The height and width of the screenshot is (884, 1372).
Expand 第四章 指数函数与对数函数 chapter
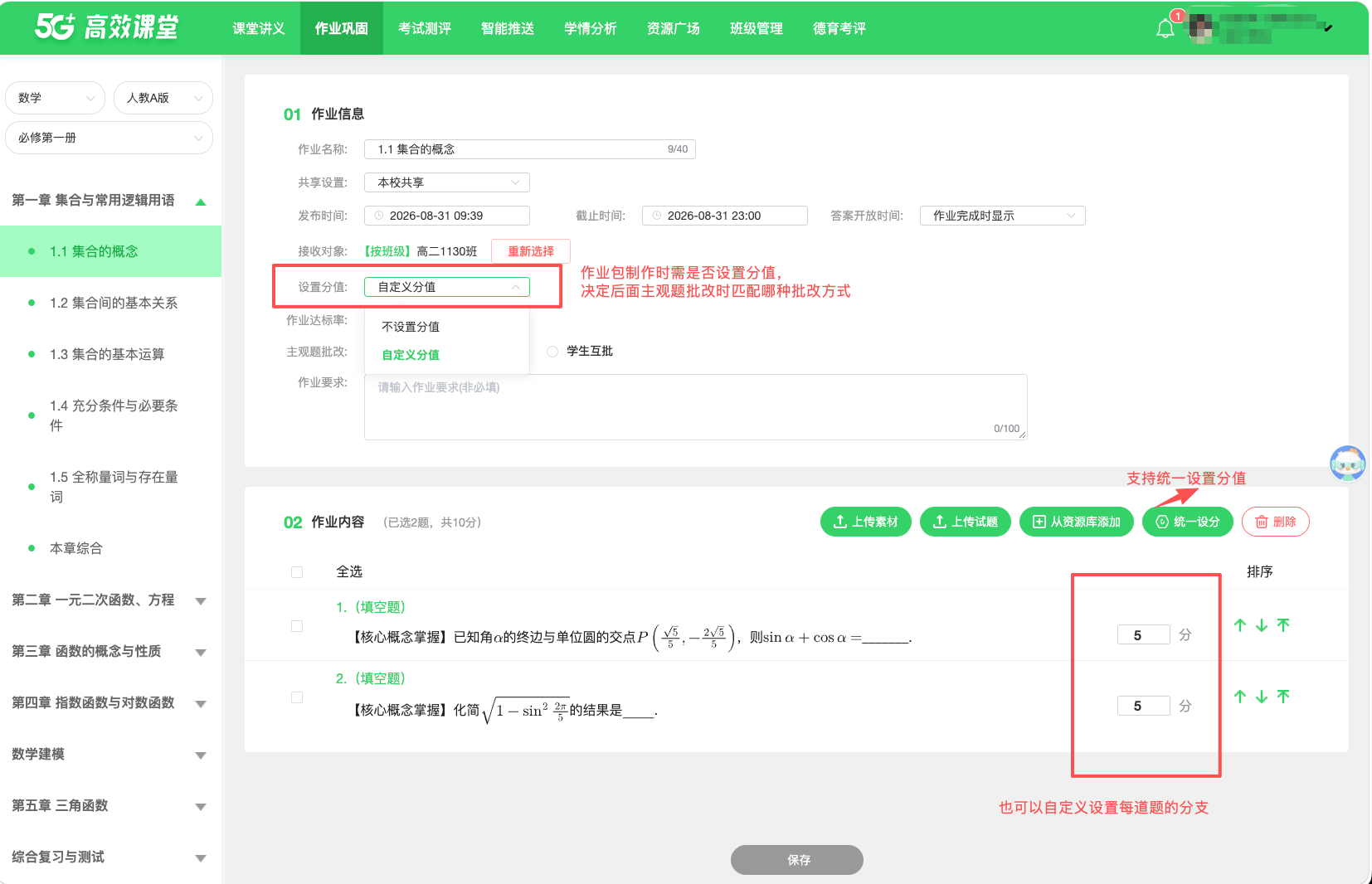201,704
